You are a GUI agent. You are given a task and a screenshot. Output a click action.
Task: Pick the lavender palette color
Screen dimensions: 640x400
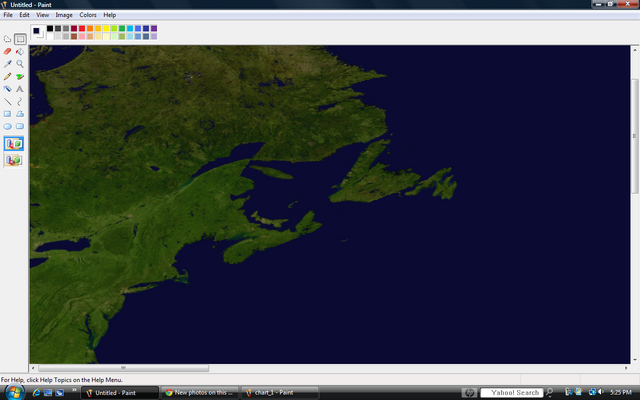click(154, 36)
